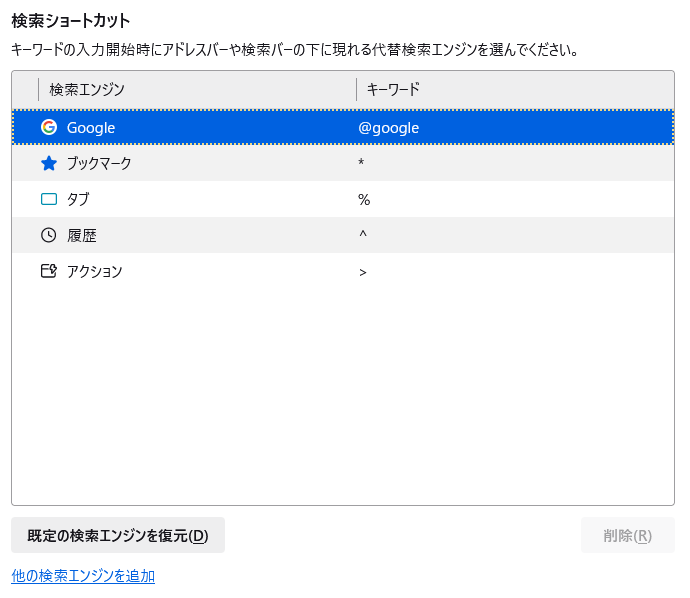
Task: Click the ^ keyword for 履歴
Action: pyautogui.click(x=363, y=235)
